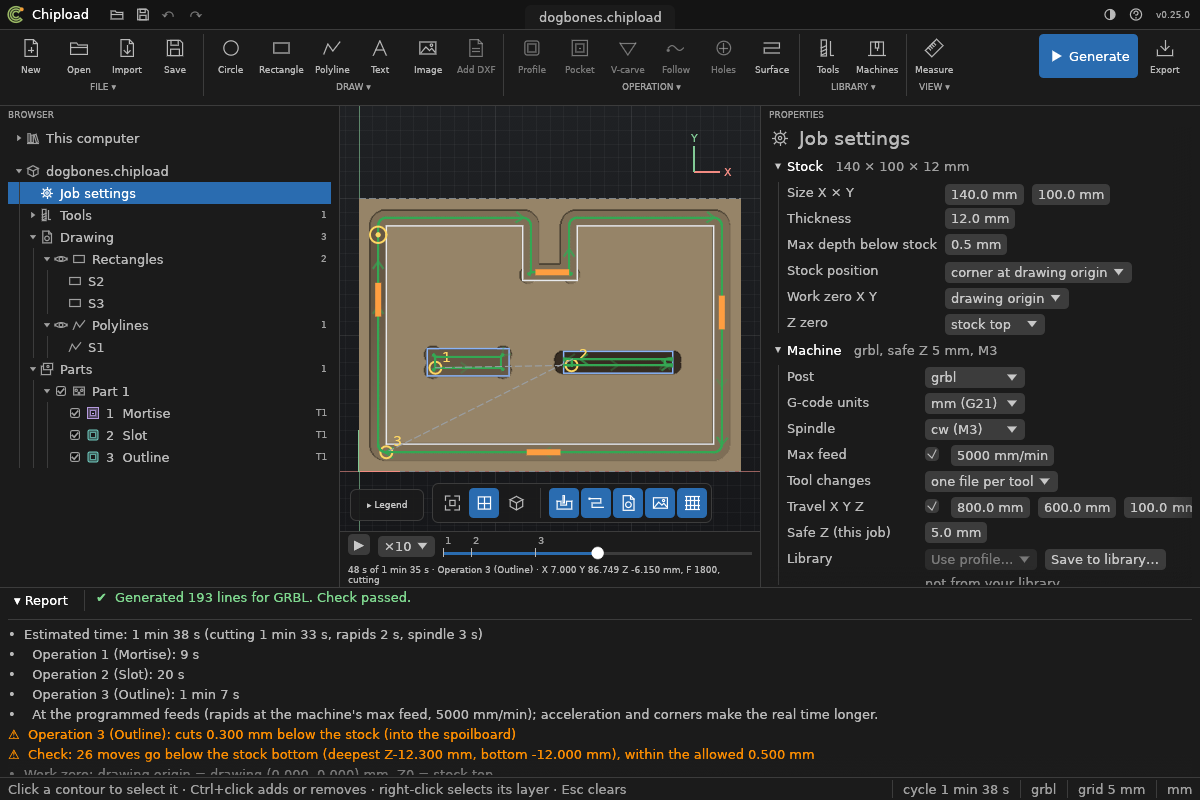Click the Image tool in toolbar
1200x800 pixels.
[428, 56]
